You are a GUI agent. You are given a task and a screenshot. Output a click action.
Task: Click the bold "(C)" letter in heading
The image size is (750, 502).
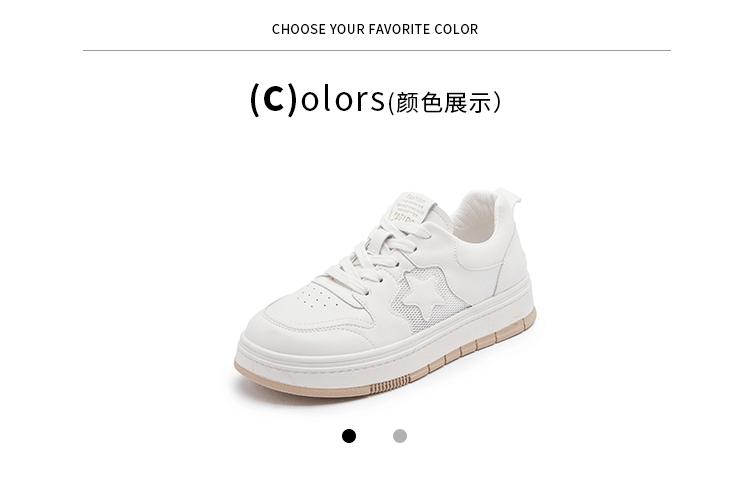[x=274, y=99]
